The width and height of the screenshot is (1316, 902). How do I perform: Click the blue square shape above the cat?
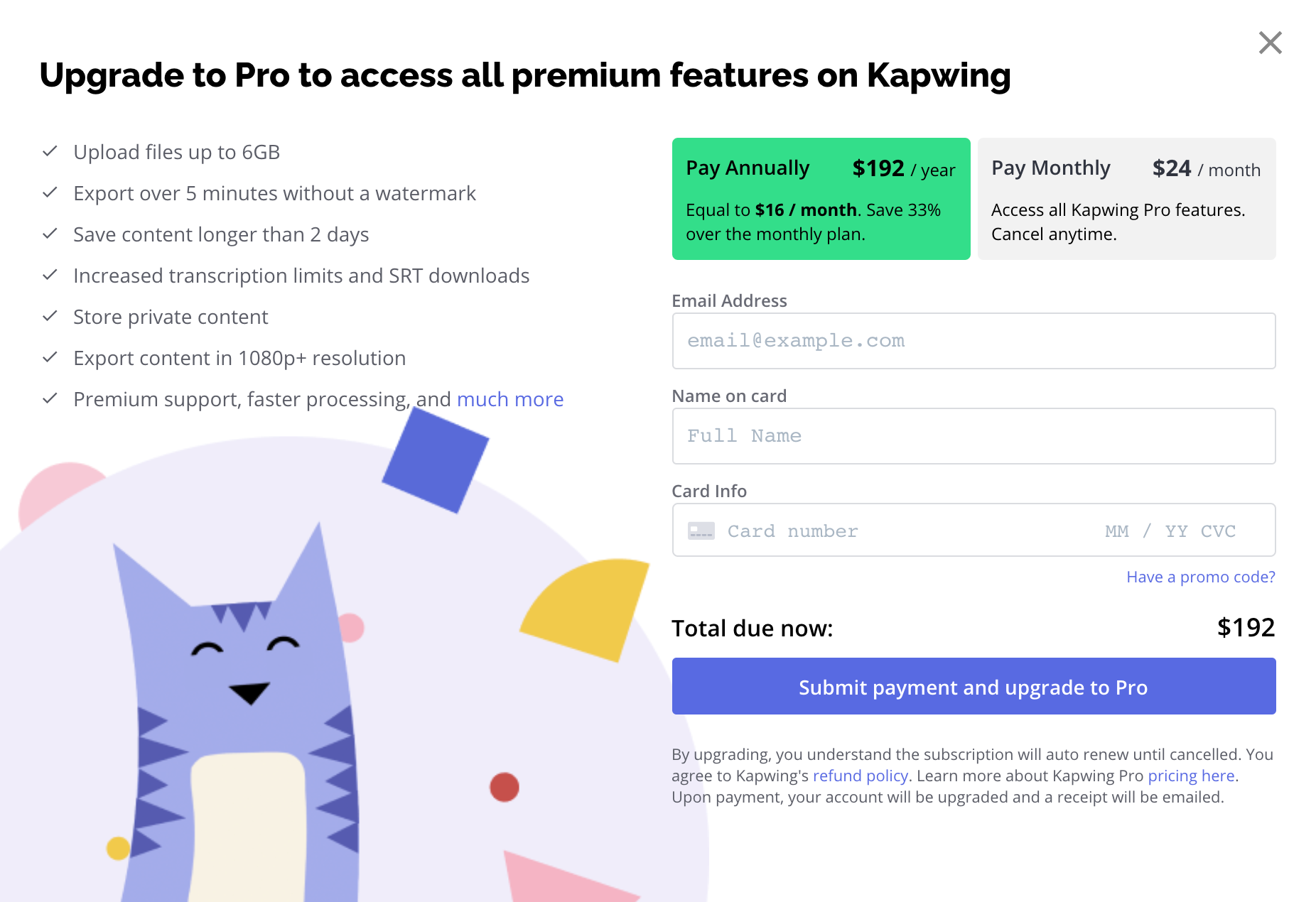pyautogui.click(x=435, y=462)
